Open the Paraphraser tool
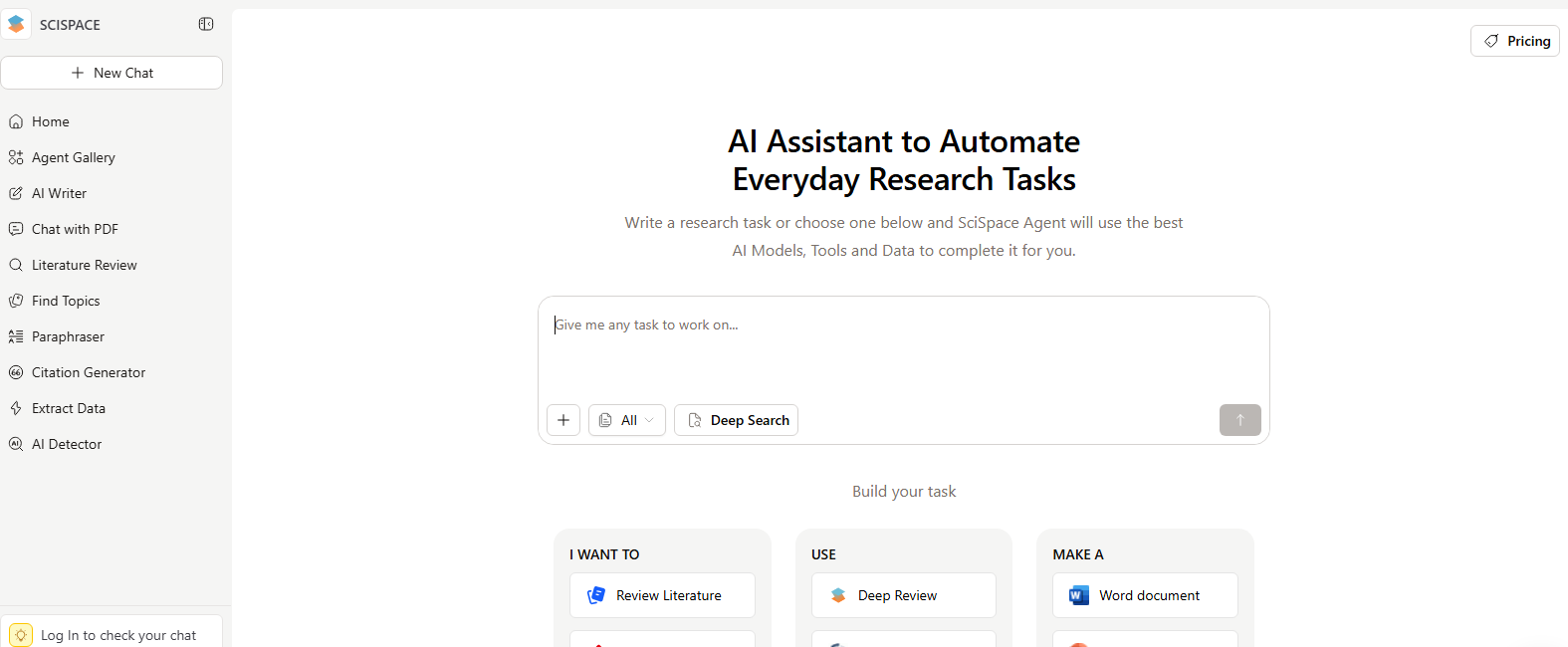 pos(68,336)
